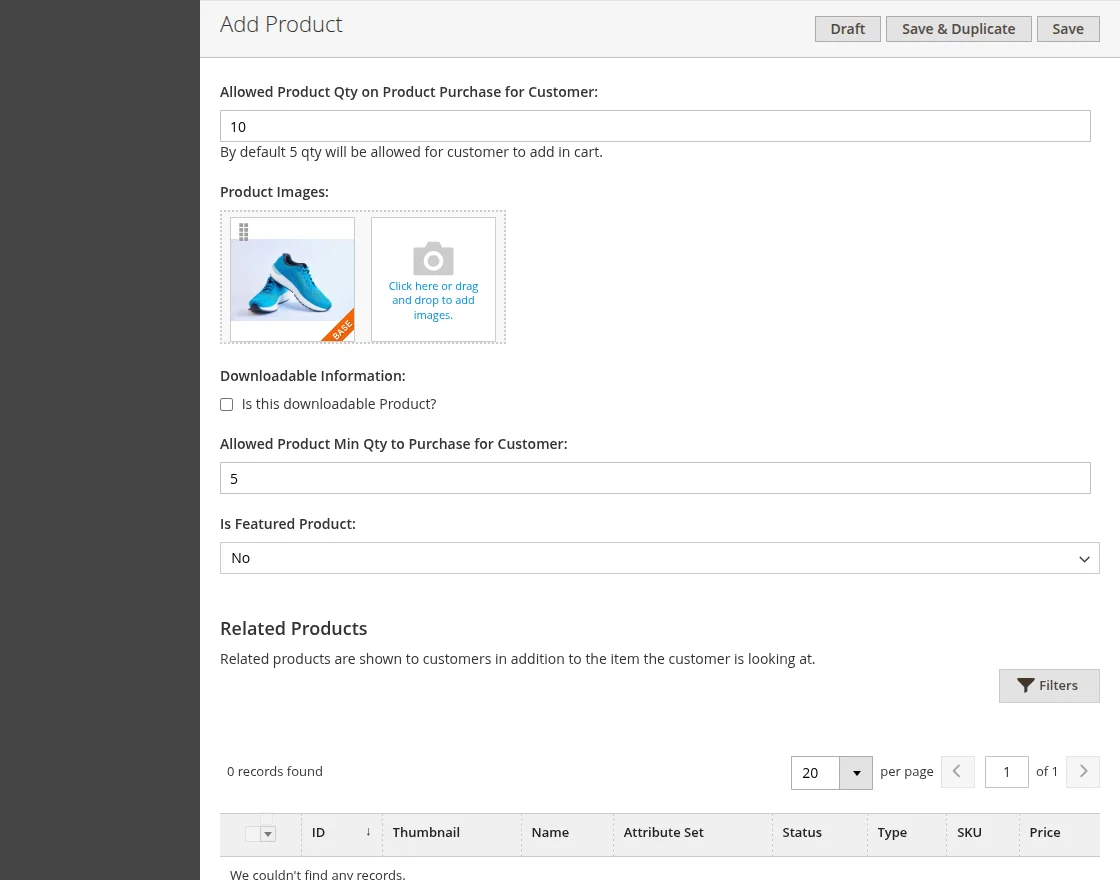Open the select-all options arrow in header

coord(268,834)
